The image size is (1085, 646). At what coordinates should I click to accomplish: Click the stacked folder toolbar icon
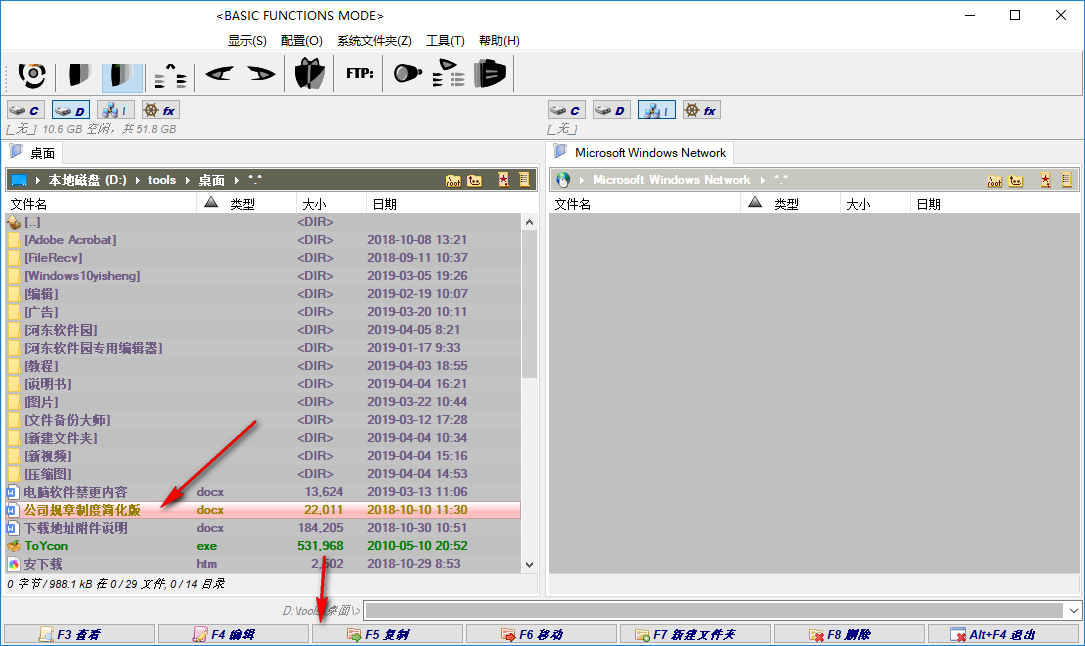click(x=490, y=73)
